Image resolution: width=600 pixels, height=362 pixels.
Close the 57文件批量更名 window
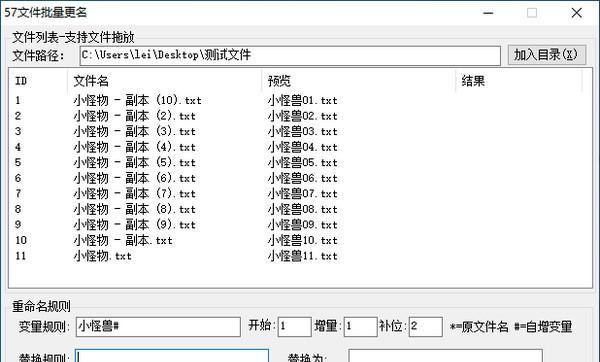click(576, 13)
